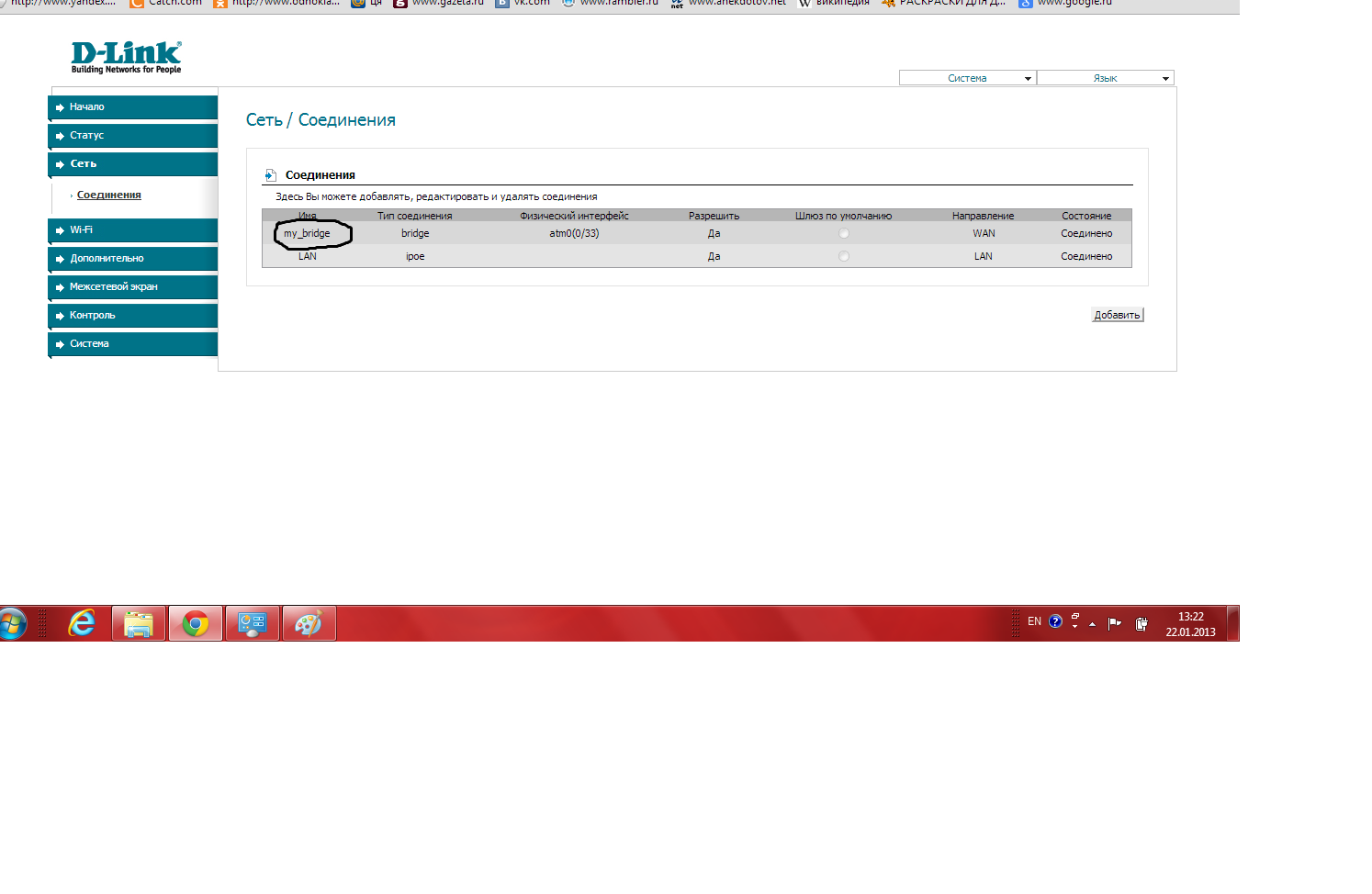The height and width of the screenshot is (894, 1372).
Task: Open the clock showing 13:22
Action: tap(1191, 624)
